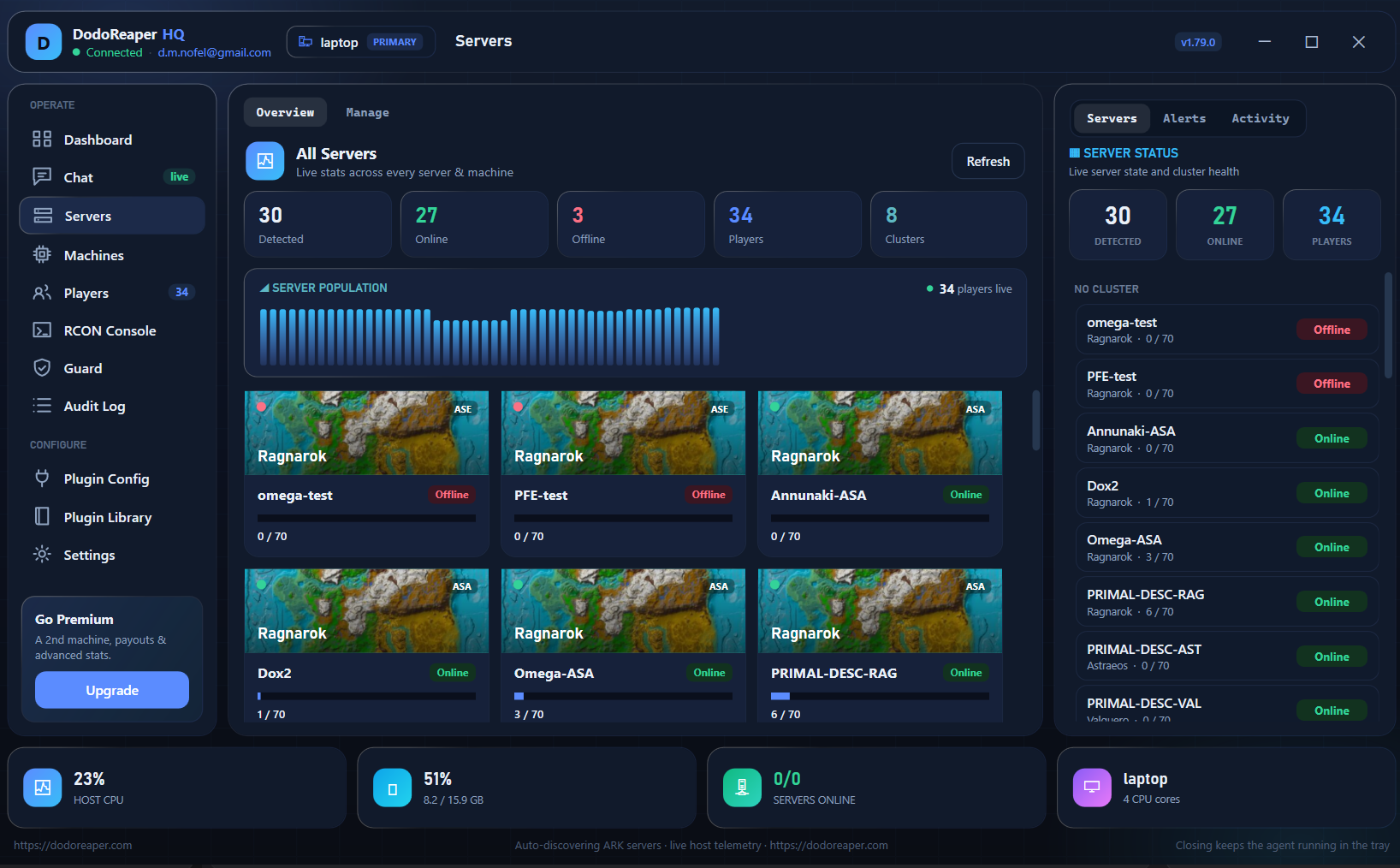Open the dodoreaper.com link at bottom left

coord(73,845)
